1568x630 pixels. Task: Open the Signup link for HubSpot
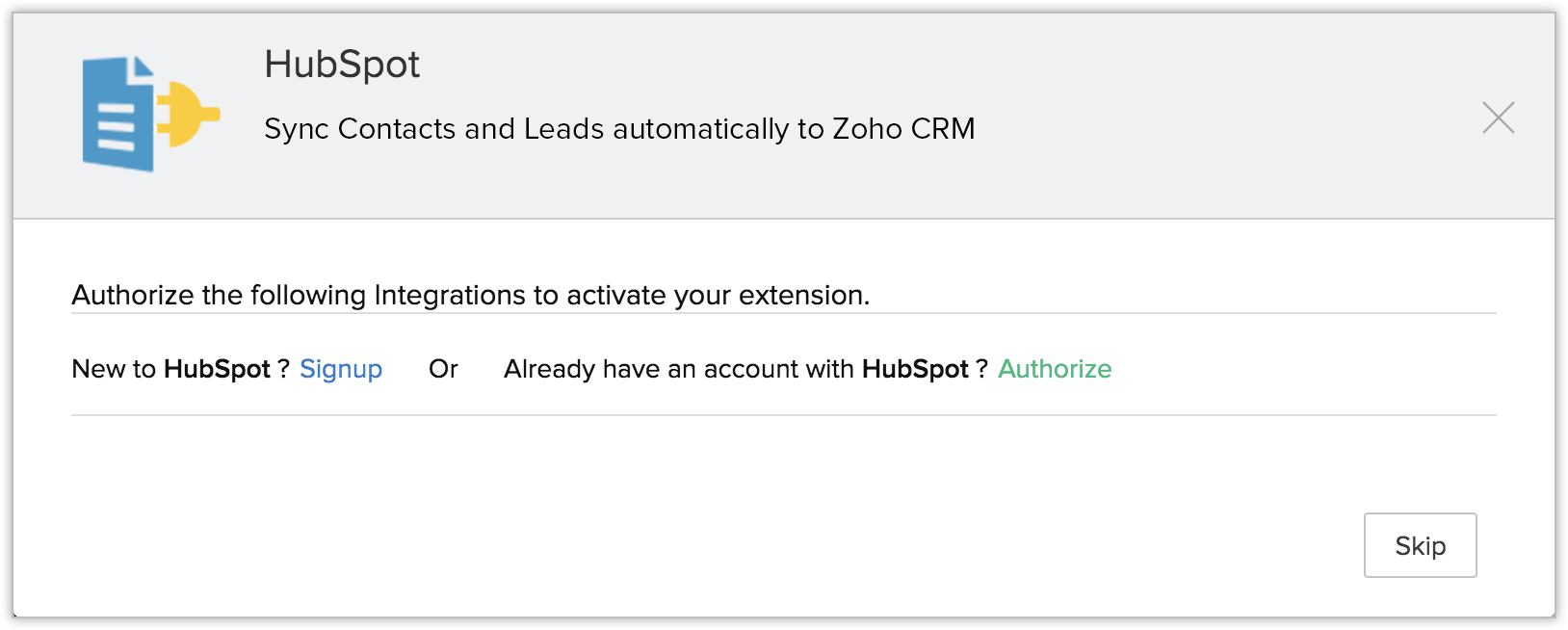point(341,369)
